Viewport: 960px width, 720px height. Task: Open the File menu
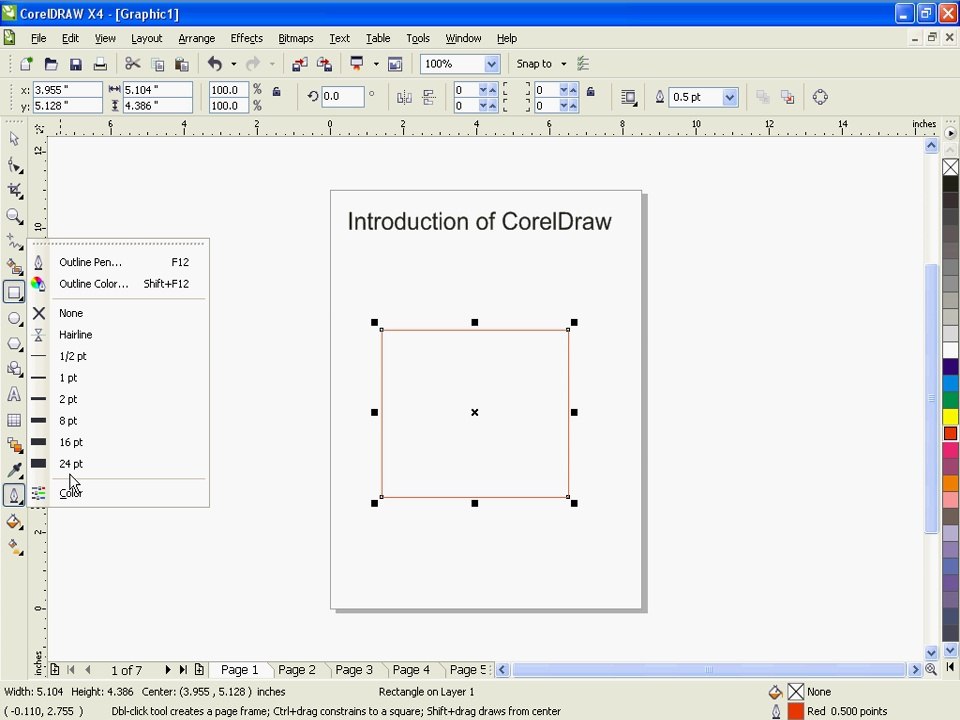[39, 38]
